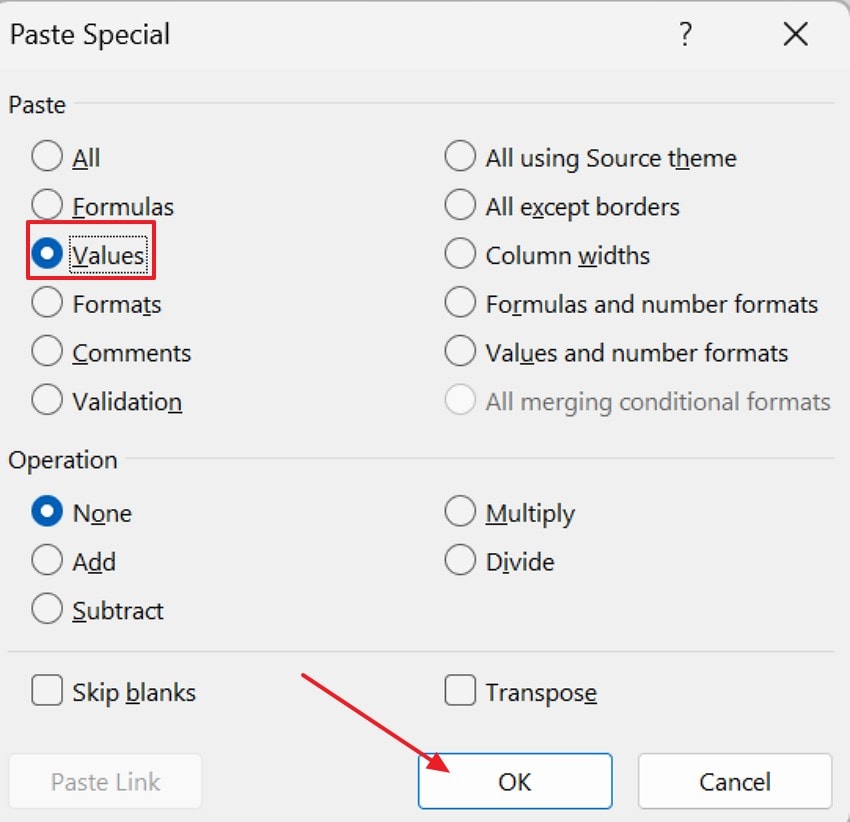Select All using Source theme
This screenshot has width=850, height=822.
460,157
